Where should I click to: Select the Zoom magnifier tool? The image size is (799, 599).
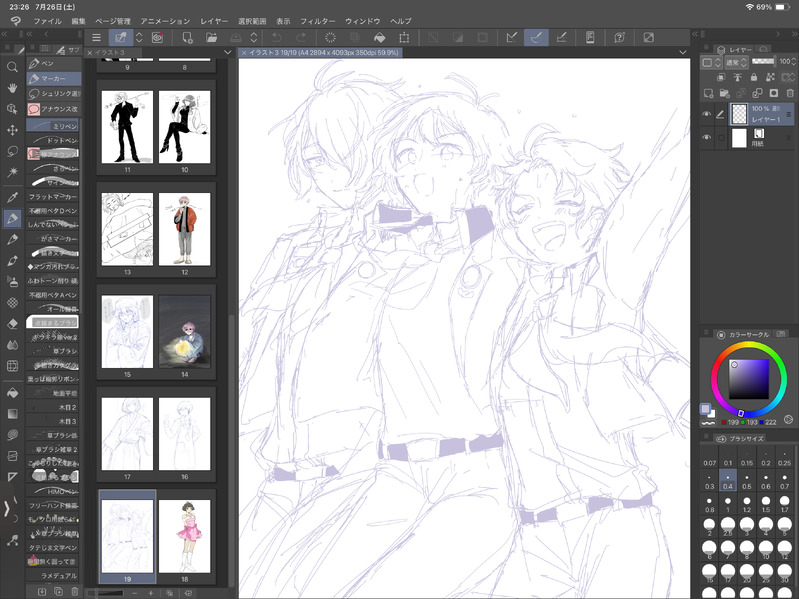click(12, 66)
